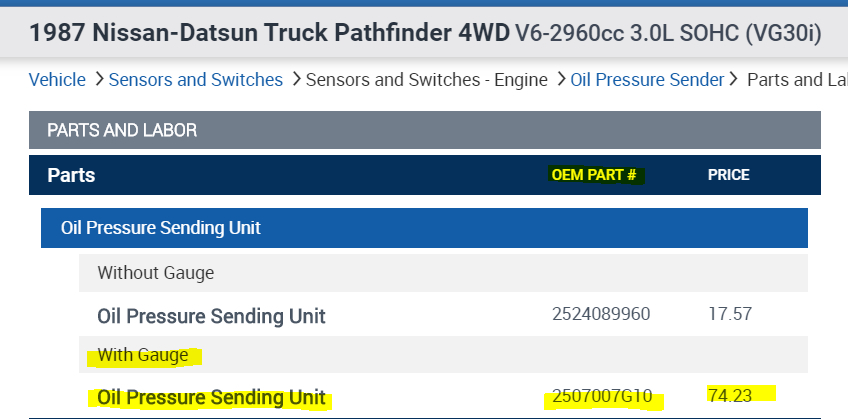Click the 74.23 price value
The height and width of the screenshot is (419, 848).
pos(729,394)
